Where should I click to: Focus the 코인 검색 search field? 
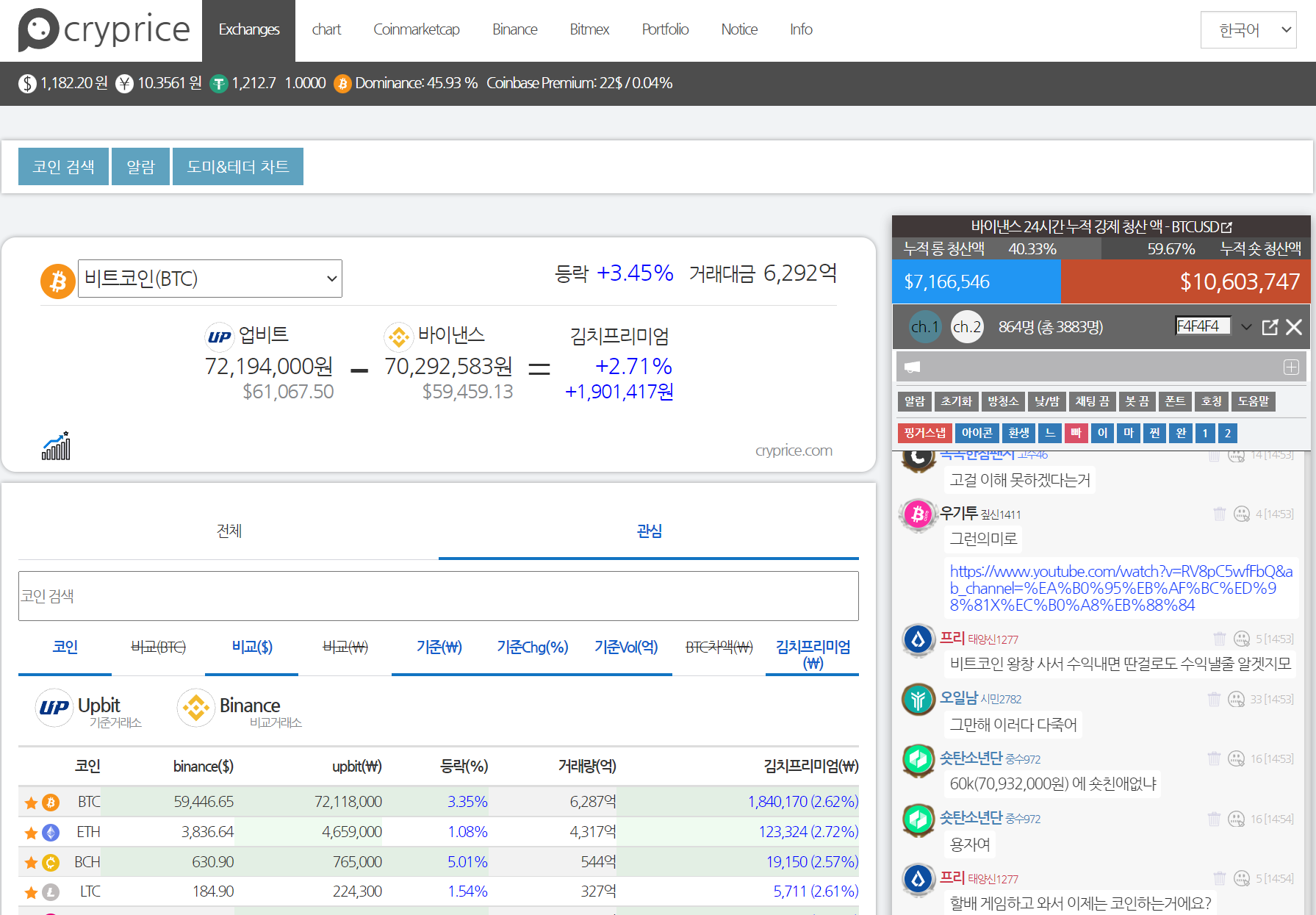click(439, 596)
